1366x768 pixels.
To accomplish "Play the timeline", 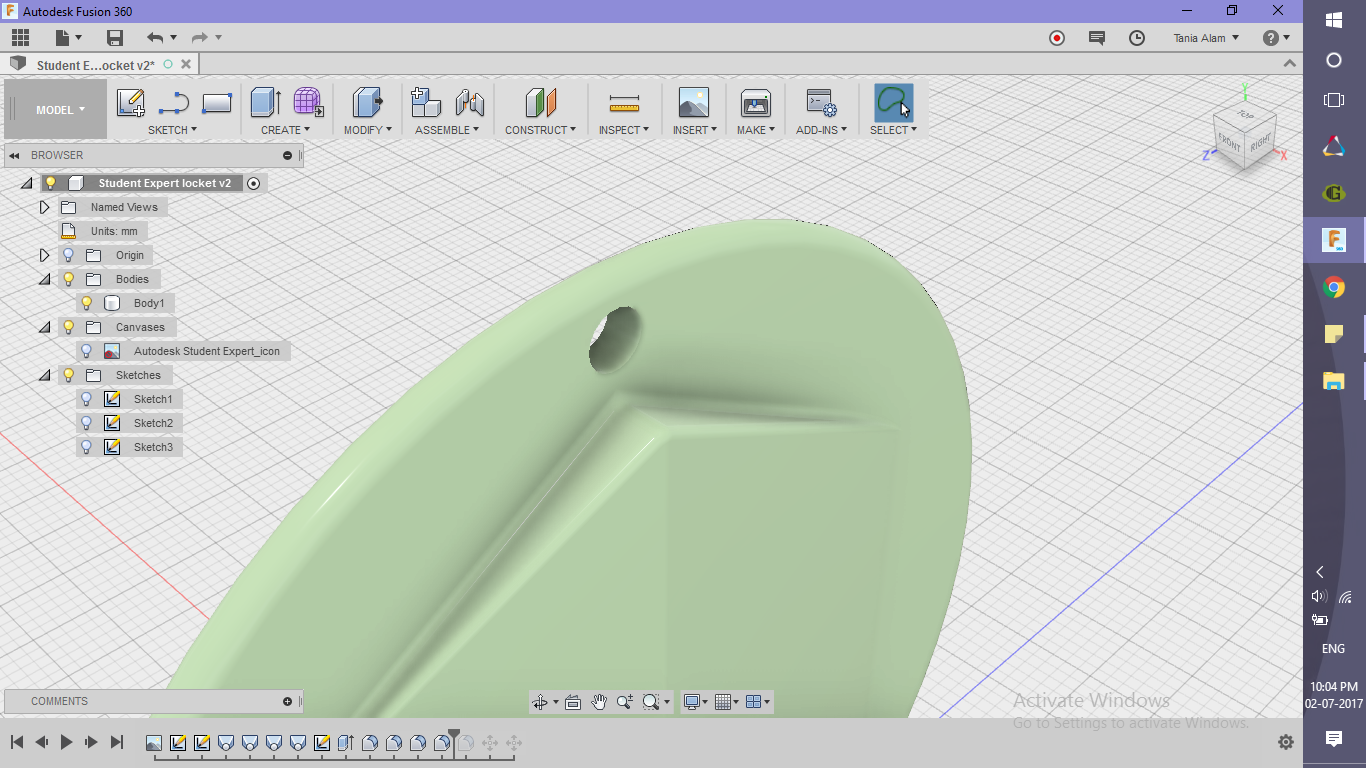I will coord(67,742).
